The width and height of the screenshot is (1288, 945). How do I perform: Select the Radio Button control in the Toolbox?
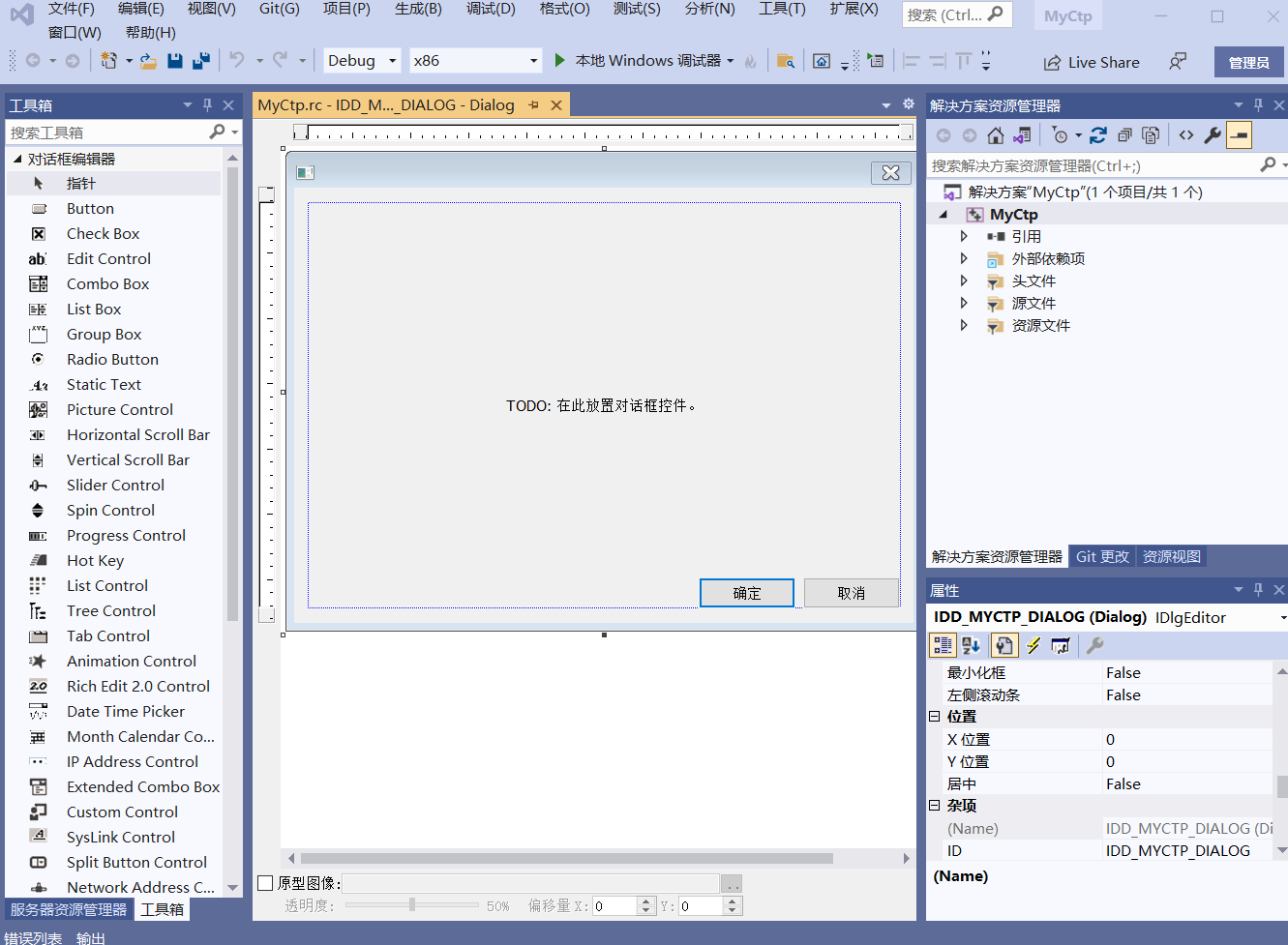tap(110, 359)
